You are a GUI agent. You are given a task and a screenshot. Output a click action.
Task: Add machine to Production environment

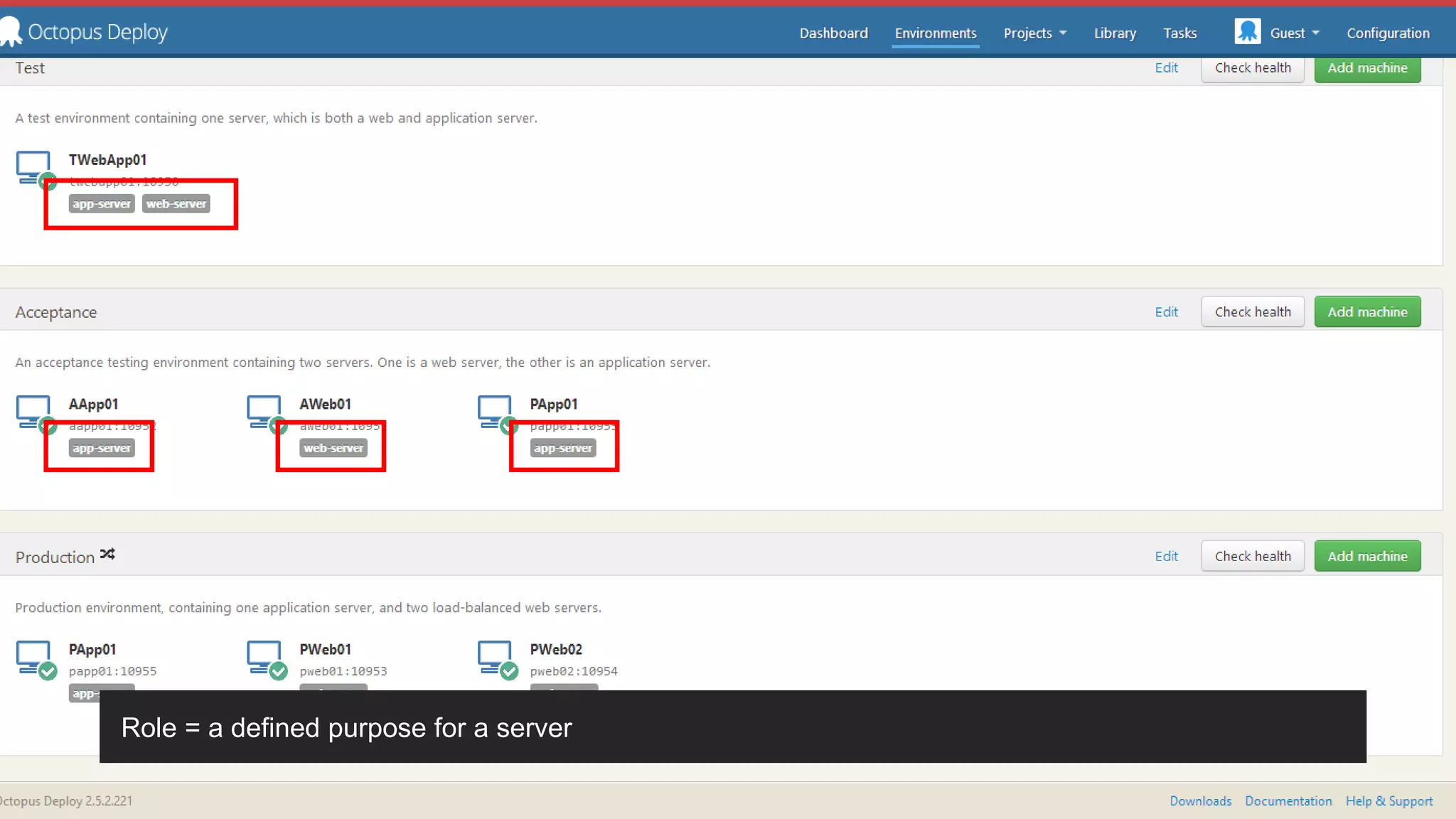[1366, 556]
